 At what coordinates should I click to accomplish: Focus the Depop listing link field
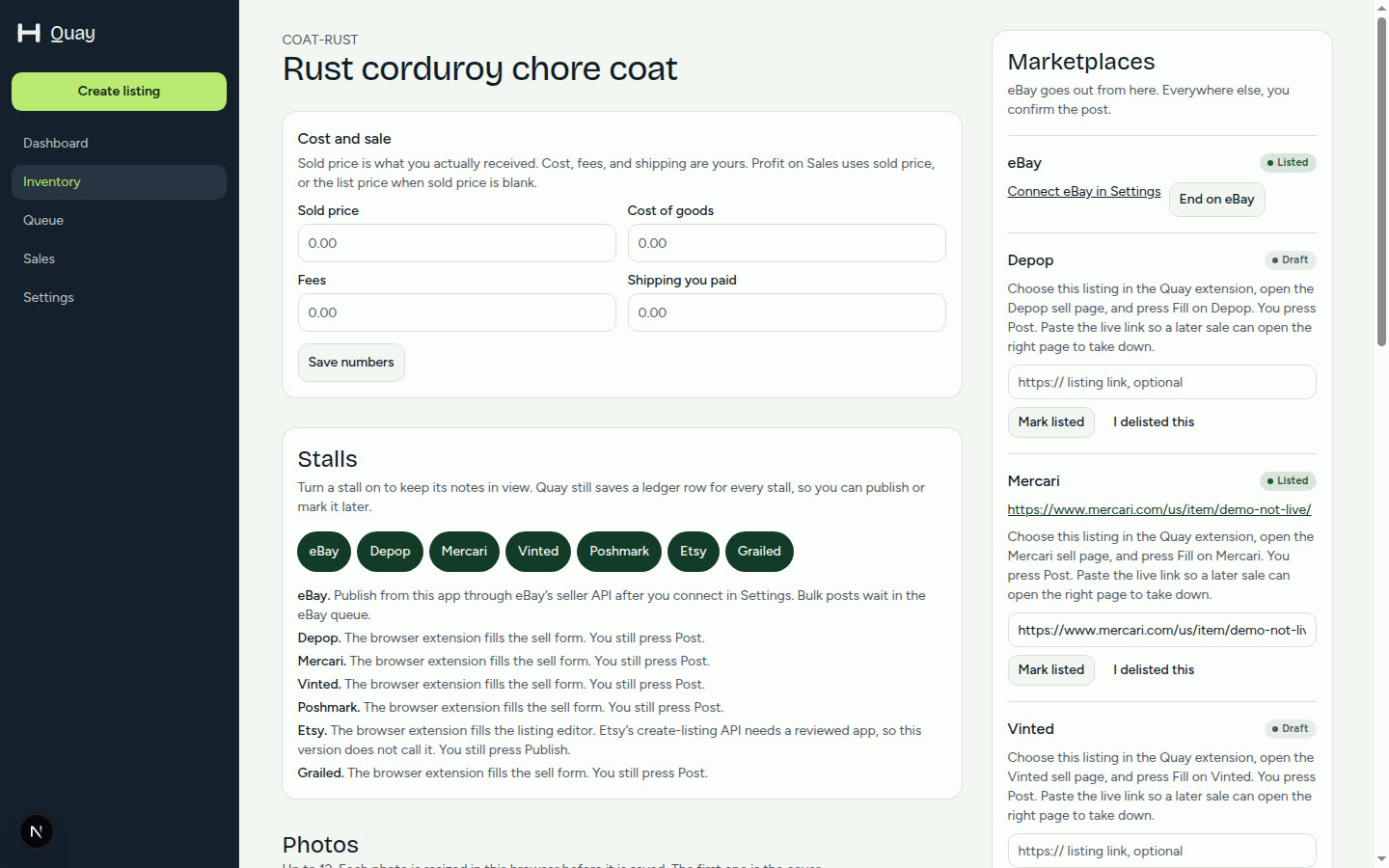(x=1162, y=382)
